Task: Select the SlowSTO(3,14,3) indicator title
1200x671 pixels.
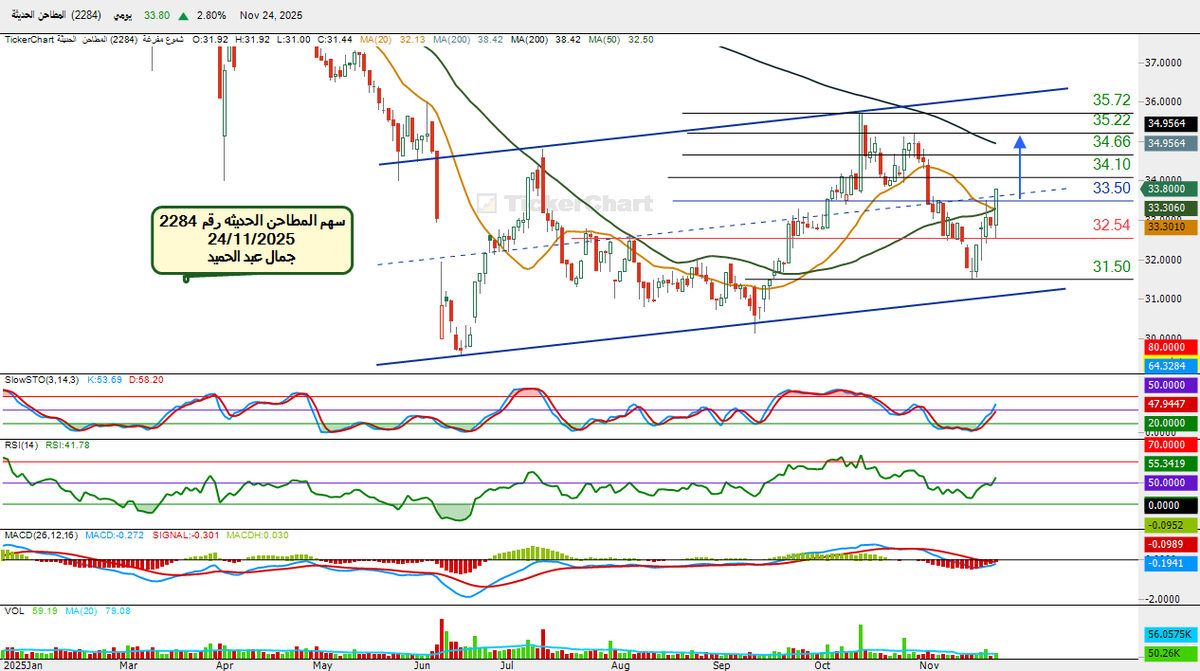Action: (x=40, y=380)
